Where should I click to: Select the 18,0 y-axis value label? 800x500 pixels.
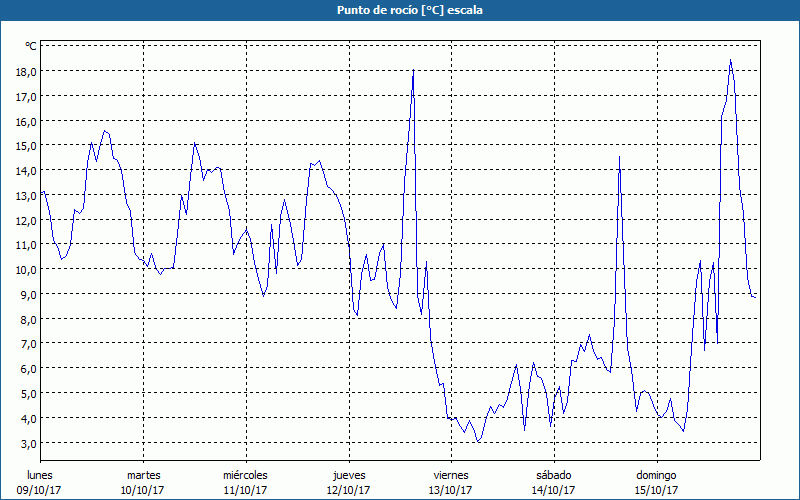25,72
